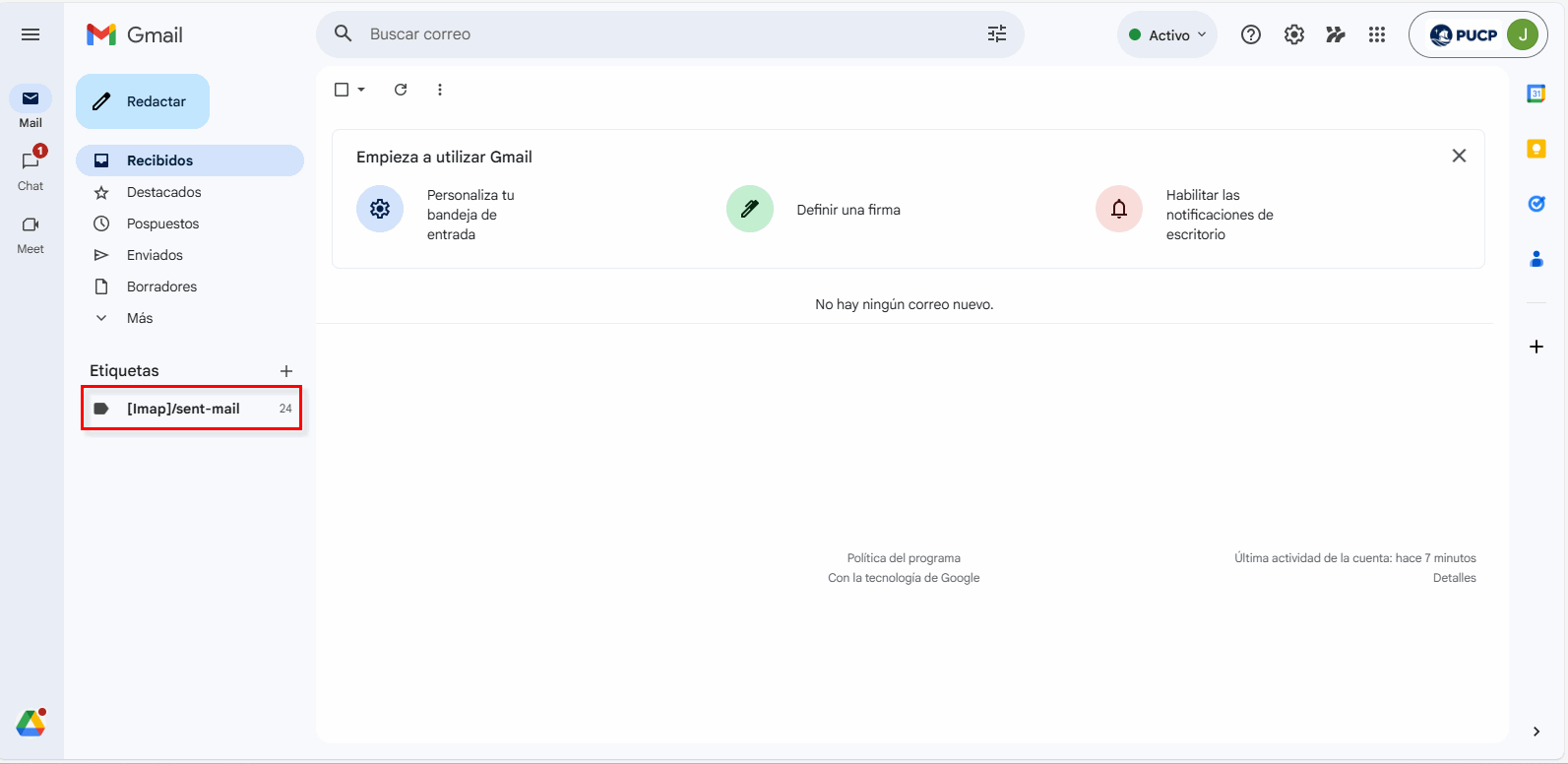Image resolution: width=1568 pixels, height=764 pixels.
Task: Expand the Más folder list
Action: tap(140, 318)
